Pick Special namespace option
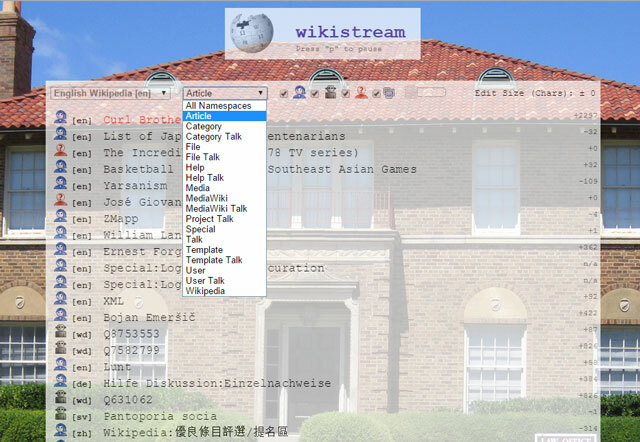 point(224,229)
